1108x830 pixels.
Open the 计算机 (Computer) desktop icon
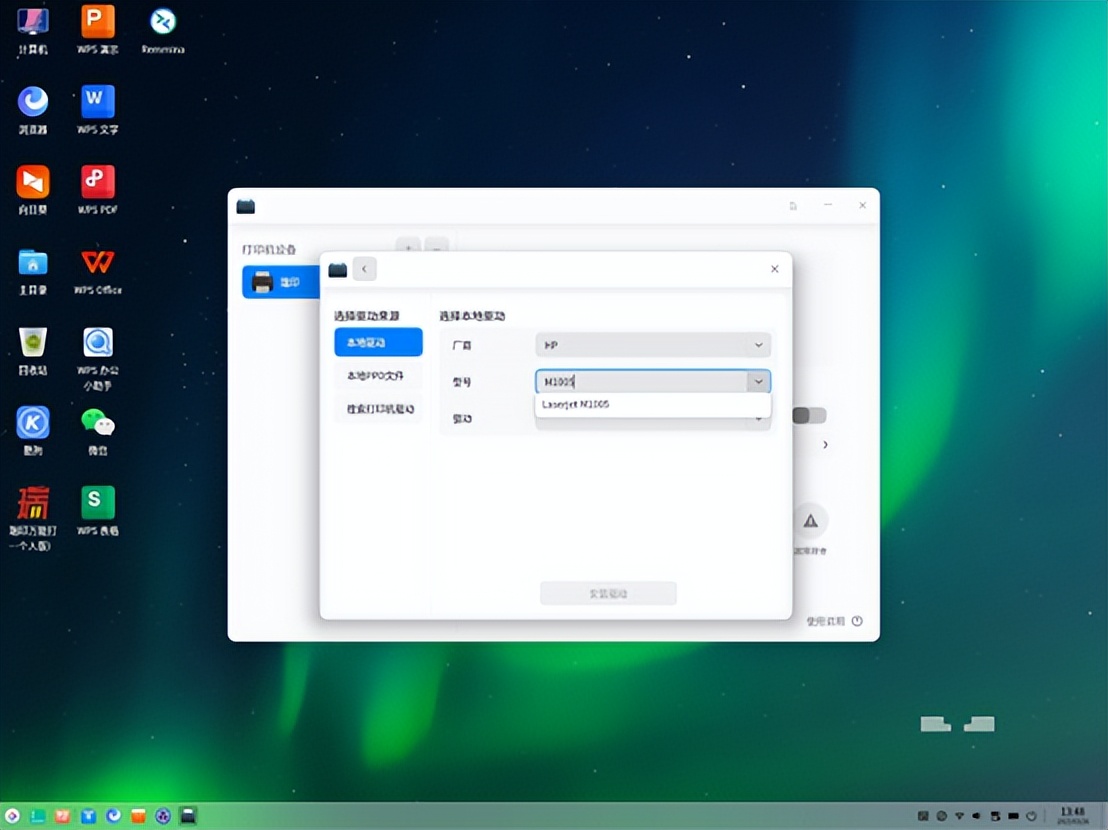pyautogui.click(x=31, y=22)
